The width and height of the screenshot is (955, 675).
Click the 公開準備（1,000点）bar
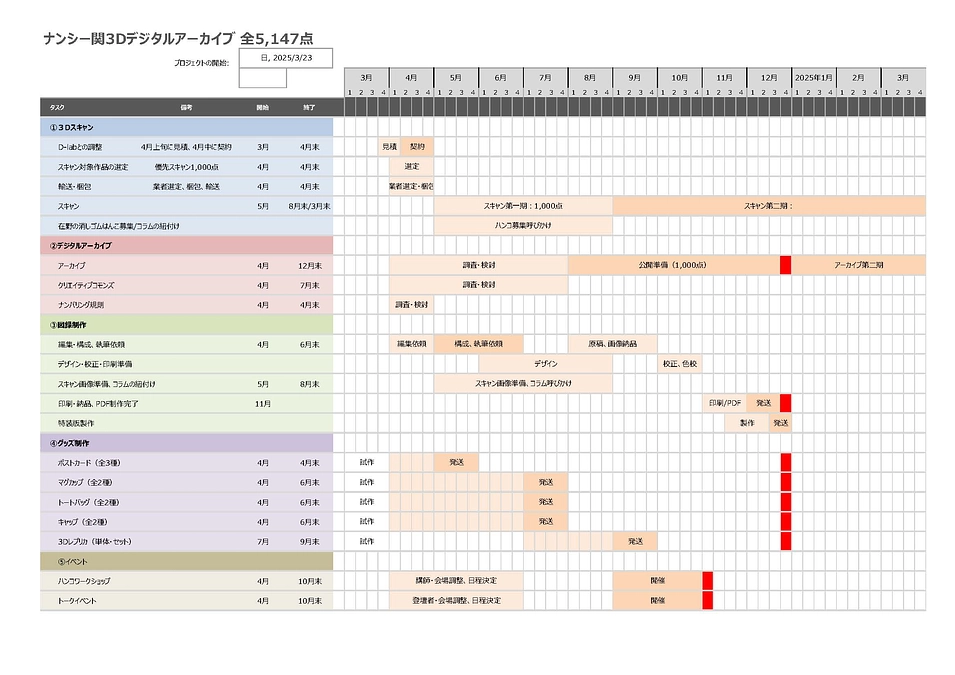point(673,265)
